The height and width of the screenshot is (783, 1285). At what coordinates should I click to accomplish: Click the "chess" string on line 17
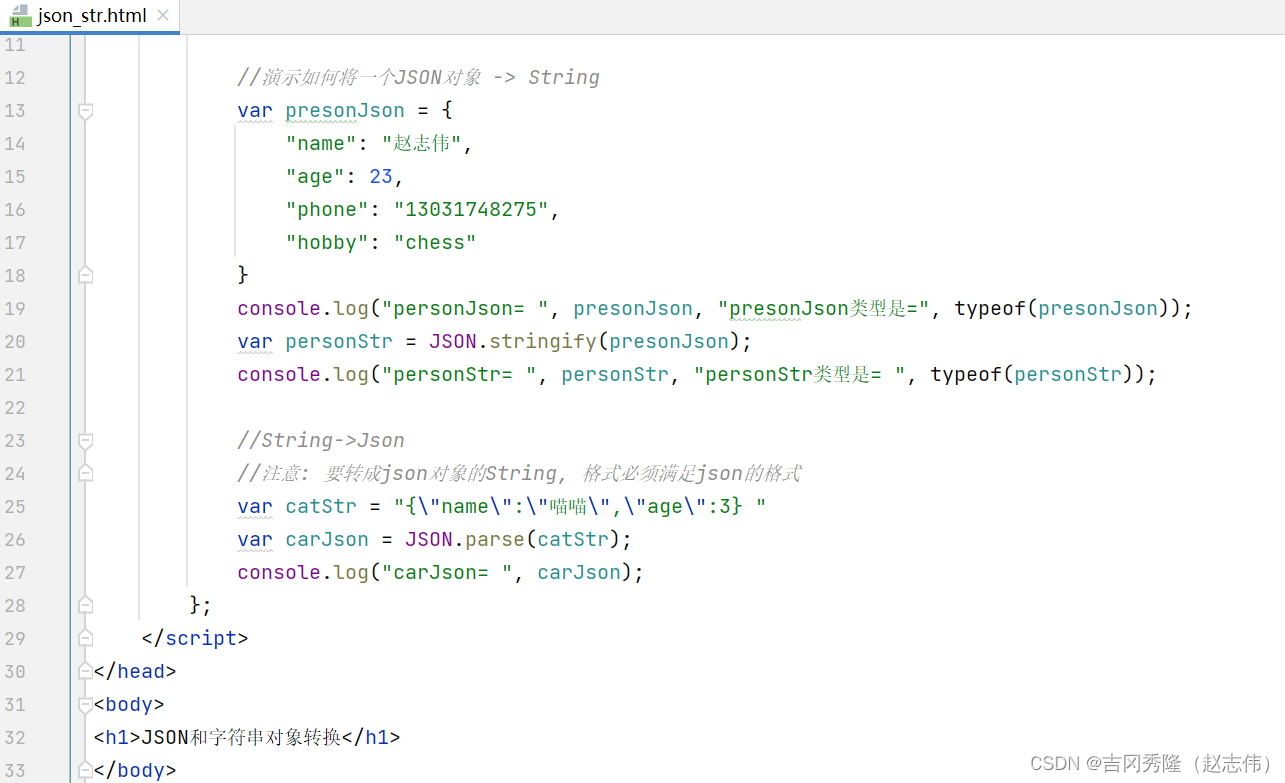click(x=435, y=242)
